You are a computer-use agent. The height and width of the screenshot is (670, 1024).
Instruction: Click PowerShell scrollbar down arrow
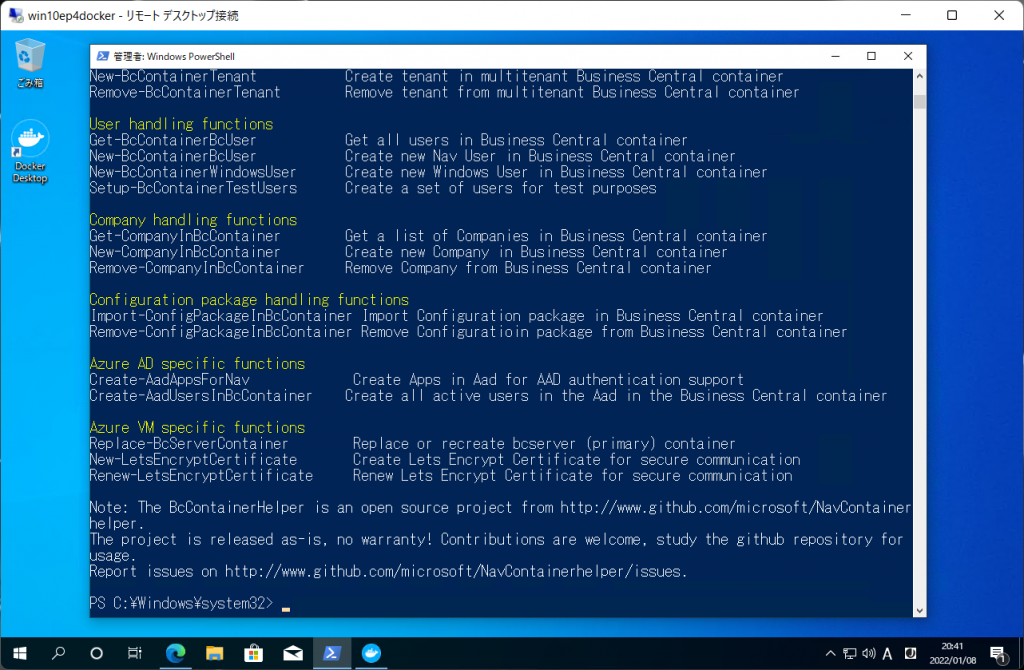pyautogui.click(x=920, y=611)
